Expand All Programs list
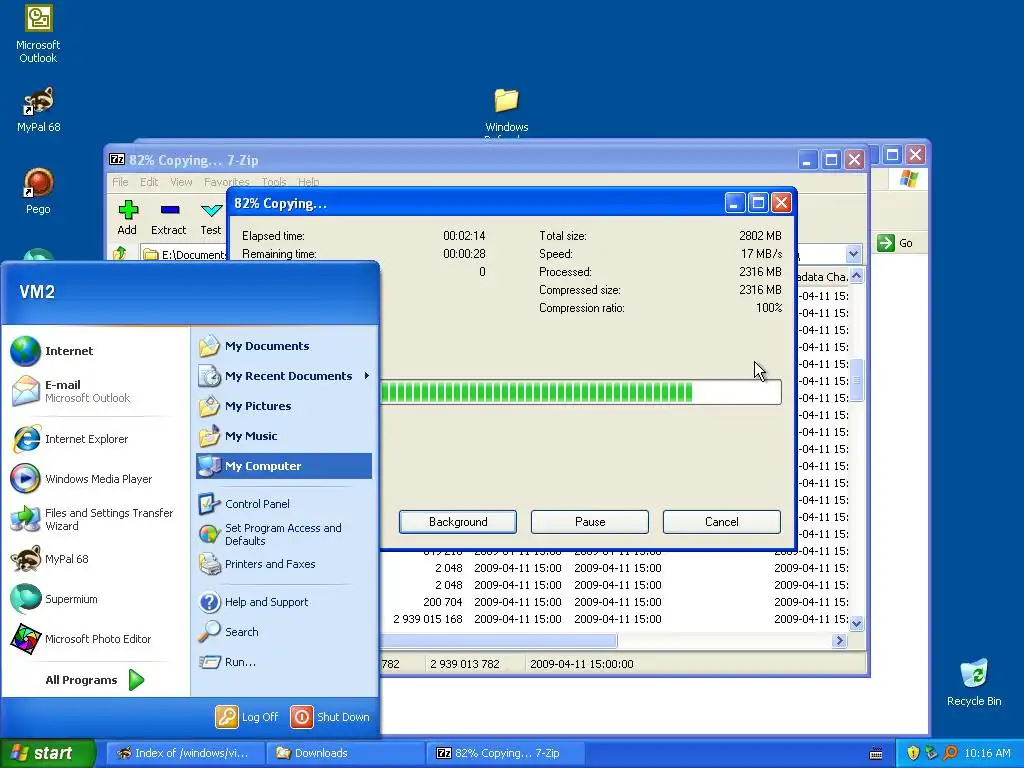Viewport: 1024px width, 768px height. [95, 680]
